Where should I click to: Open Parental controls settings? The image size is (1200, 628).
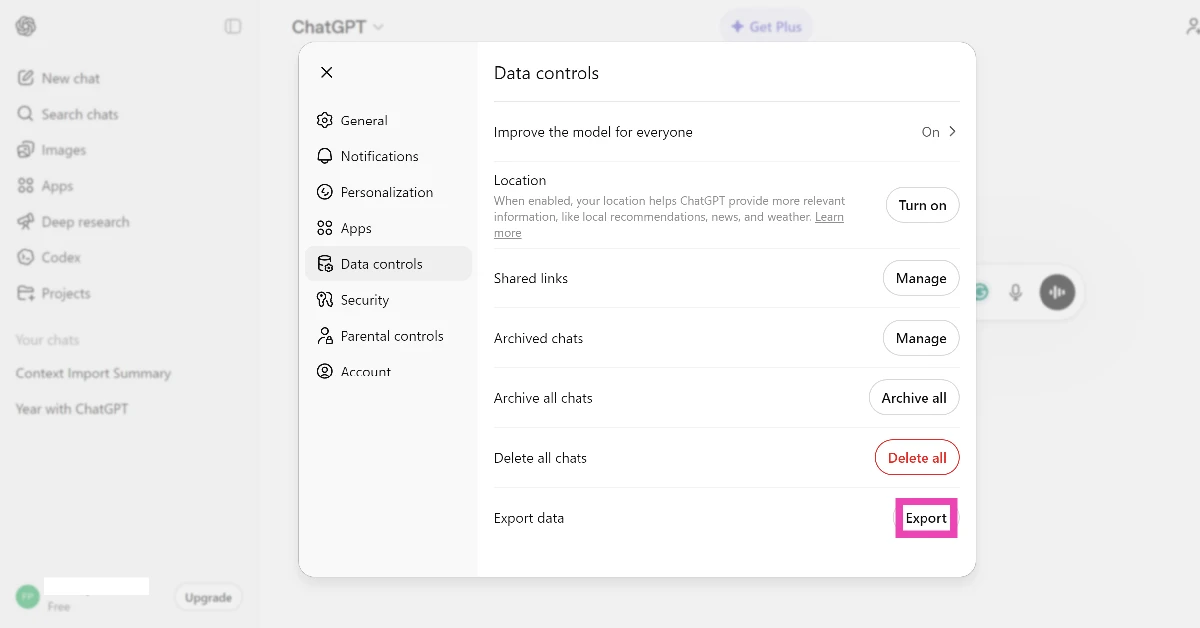click(392, 335)
